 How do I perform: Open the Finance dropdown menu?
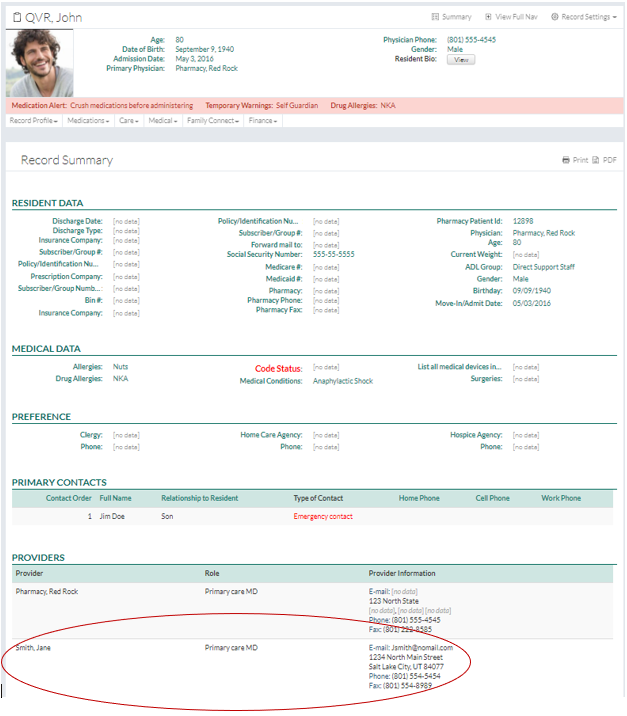click(262, 121)
